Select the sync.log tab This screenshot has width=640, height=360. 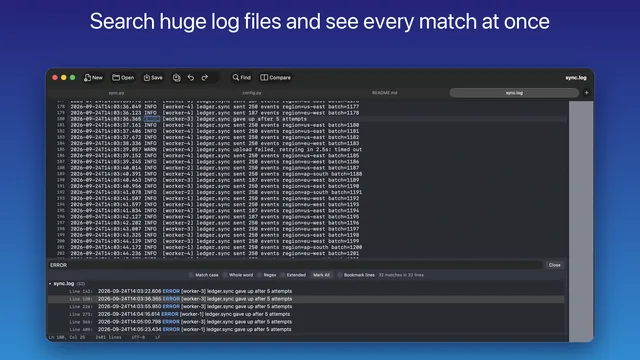[514, 93]
